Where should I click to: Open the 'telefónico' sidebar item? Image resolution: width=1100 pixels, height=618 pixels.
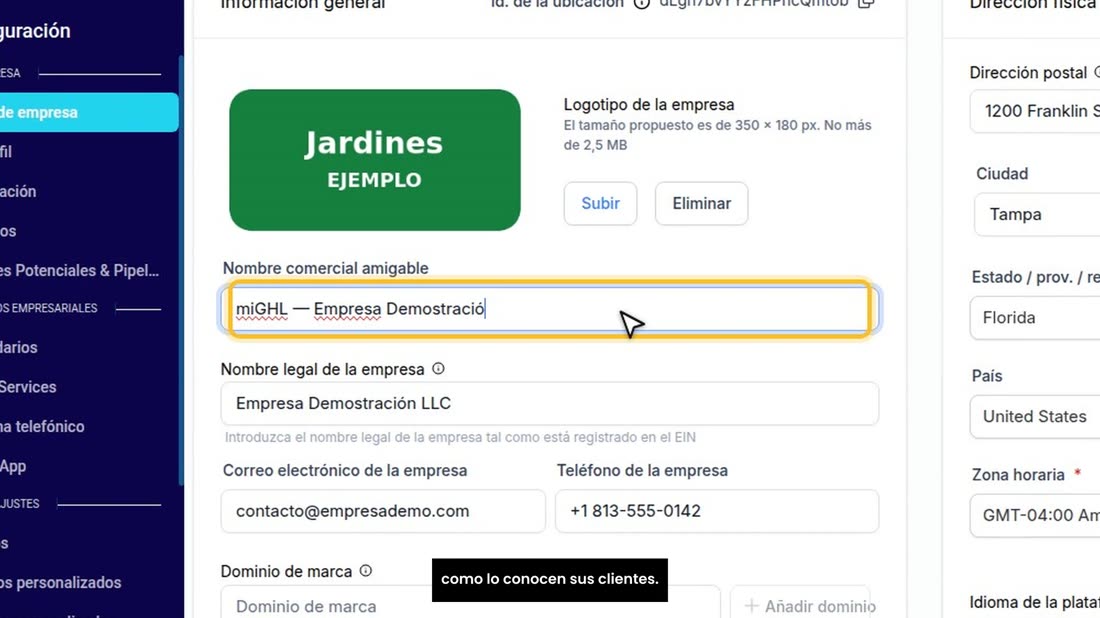[x=42, y=426]
